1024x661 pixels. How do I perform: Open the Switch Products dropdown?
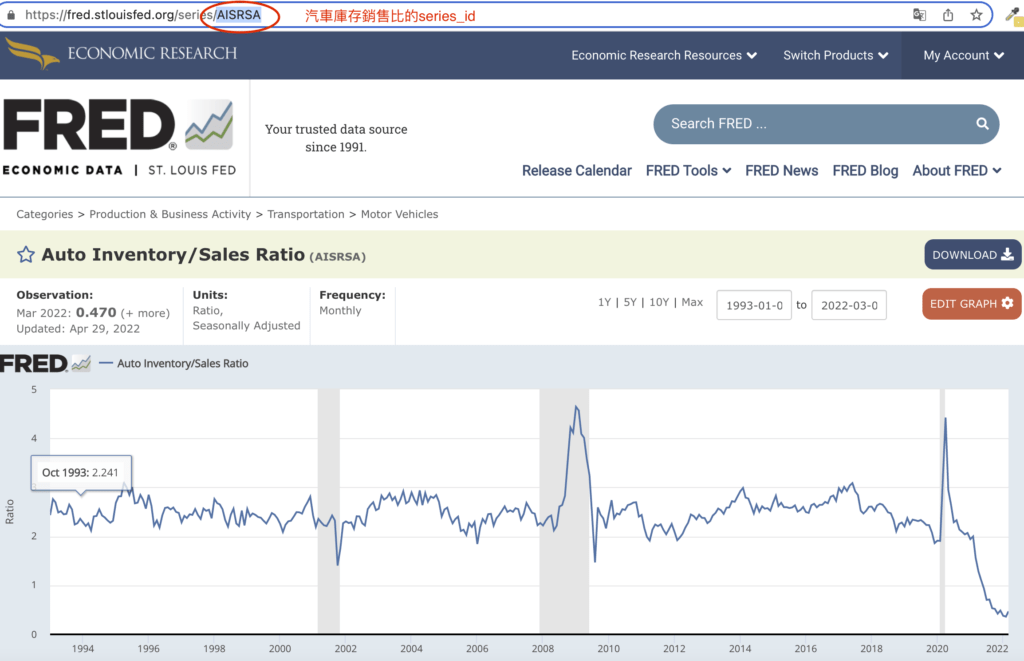tap(835, 55)
